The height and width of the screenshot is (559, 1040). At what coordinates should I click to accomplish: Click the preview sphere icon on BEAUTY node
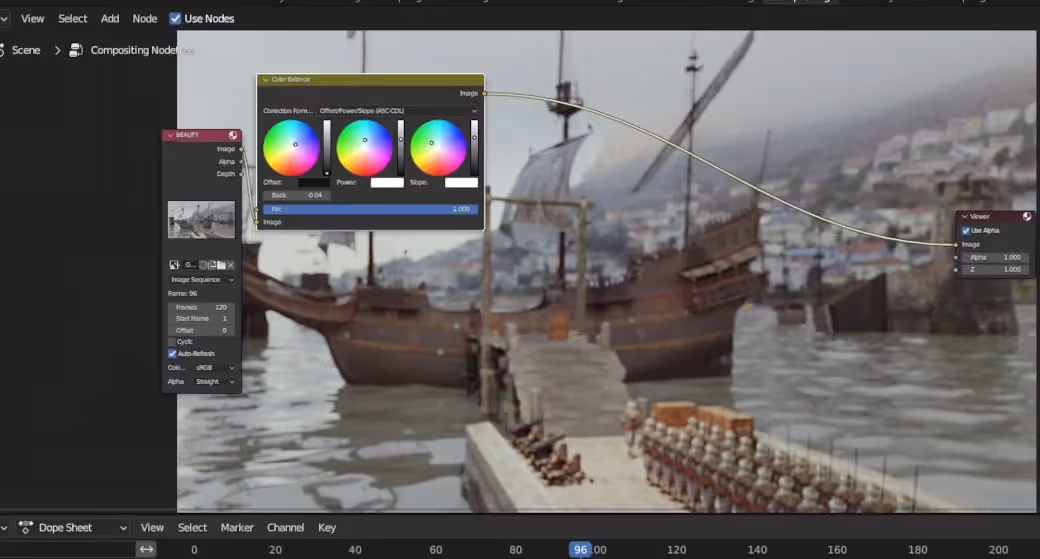pyautogui.click(x=233, y=135)
